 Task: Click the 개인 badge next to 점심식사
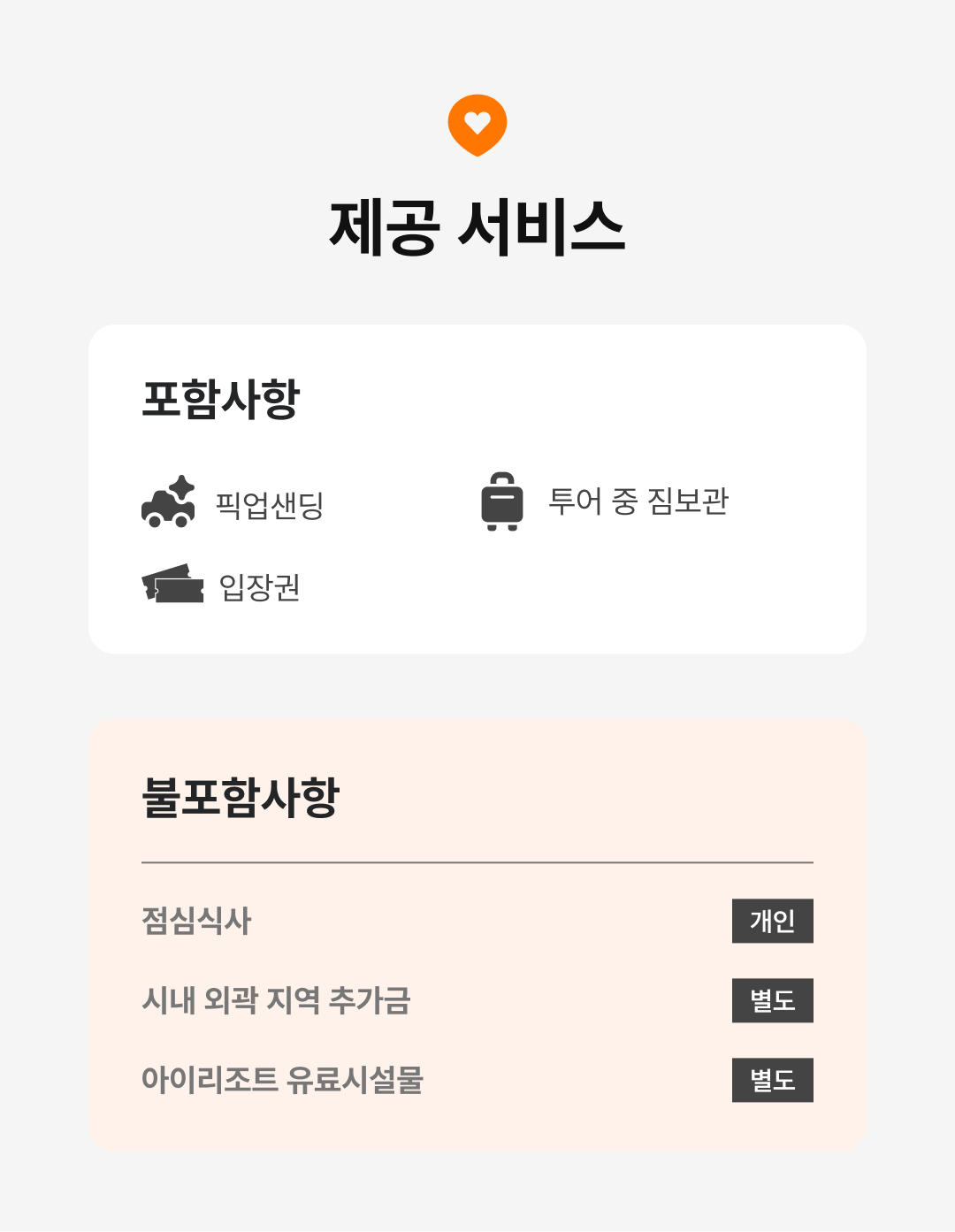click(x=772, y=921)
